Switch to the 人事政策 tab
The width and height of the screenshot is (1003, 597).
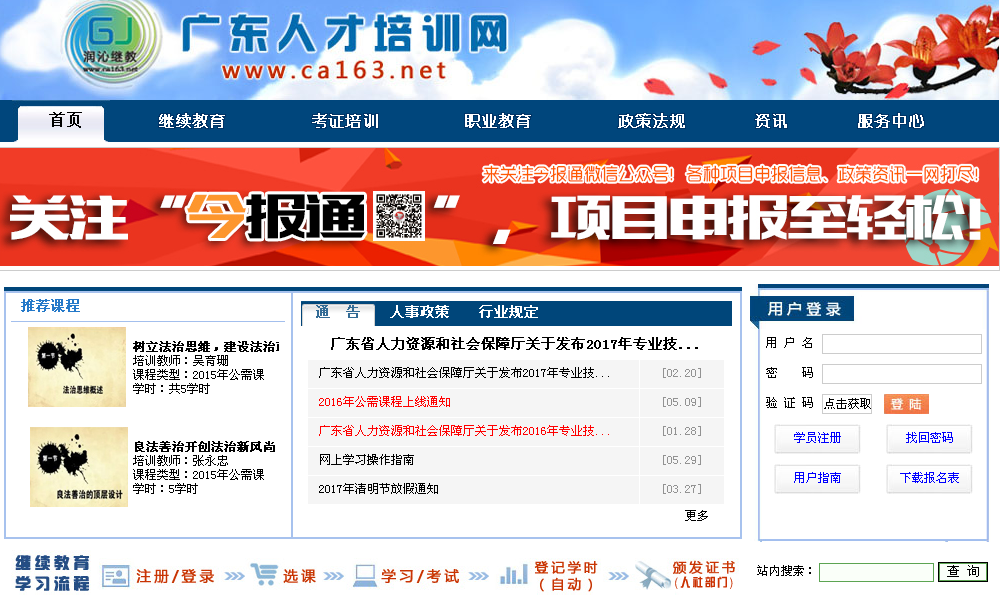coord(419,312)
